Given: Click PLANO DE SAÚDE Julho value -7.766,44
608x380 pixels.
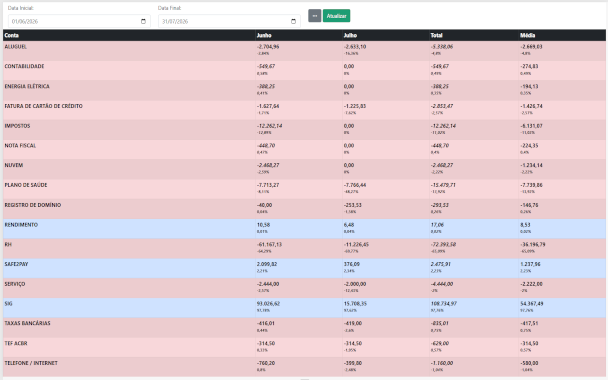Looking at the screenshot, I should tap(355, 185).
